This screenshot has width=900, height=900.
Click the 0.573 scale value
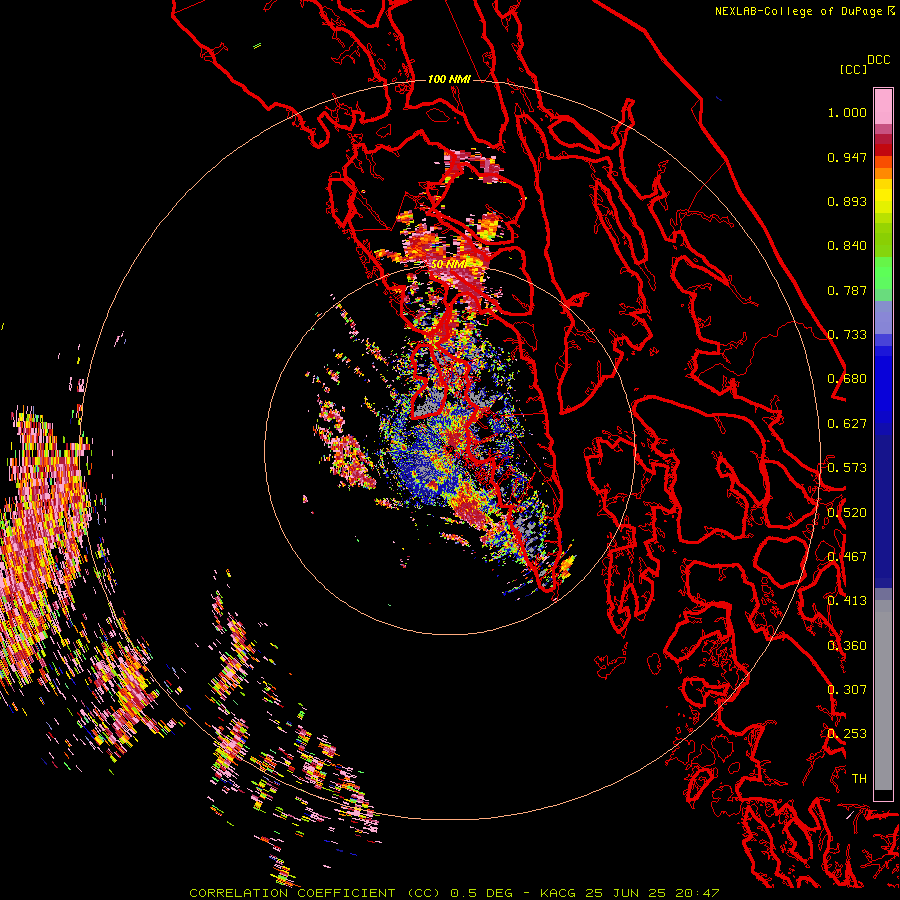tap(847, 468)
